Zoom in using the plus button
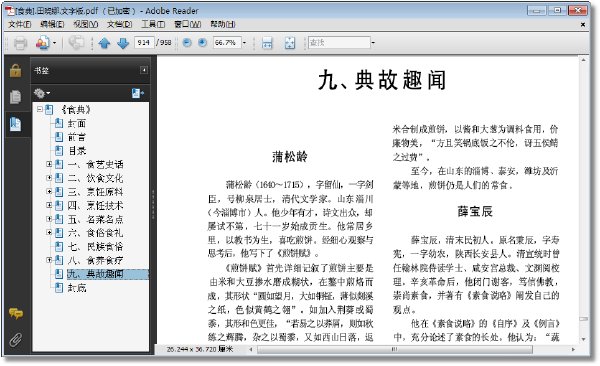600x366 pixels. 202,42
